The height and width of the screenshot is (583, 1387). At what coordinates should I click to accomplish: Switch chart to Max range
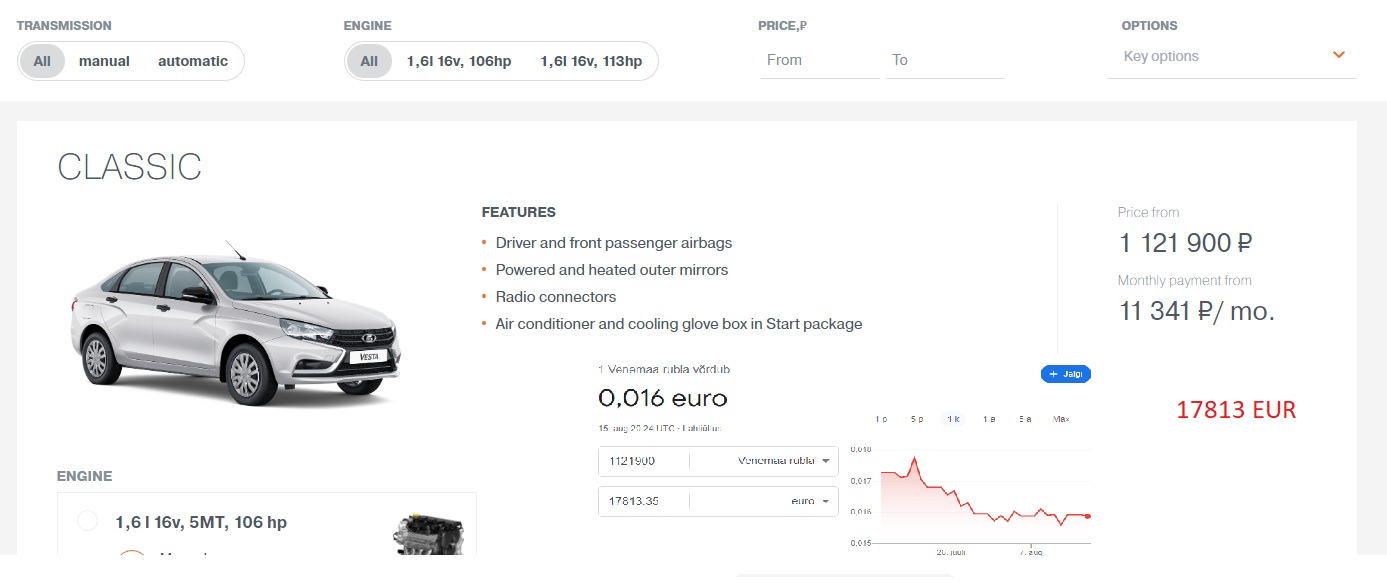click(x=1061, y=419)
